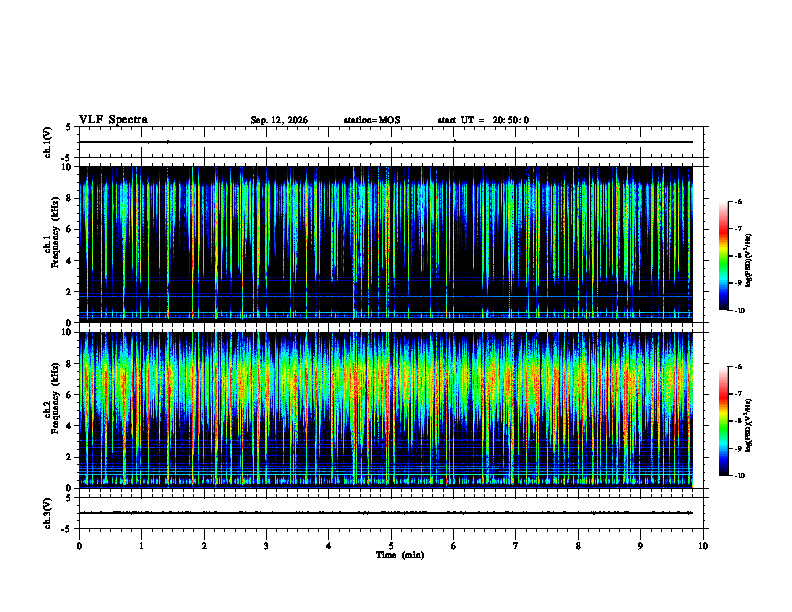Click the 7 minute tick label on time axis
This screenshot has height=612, width=792.
coord(516,546)
